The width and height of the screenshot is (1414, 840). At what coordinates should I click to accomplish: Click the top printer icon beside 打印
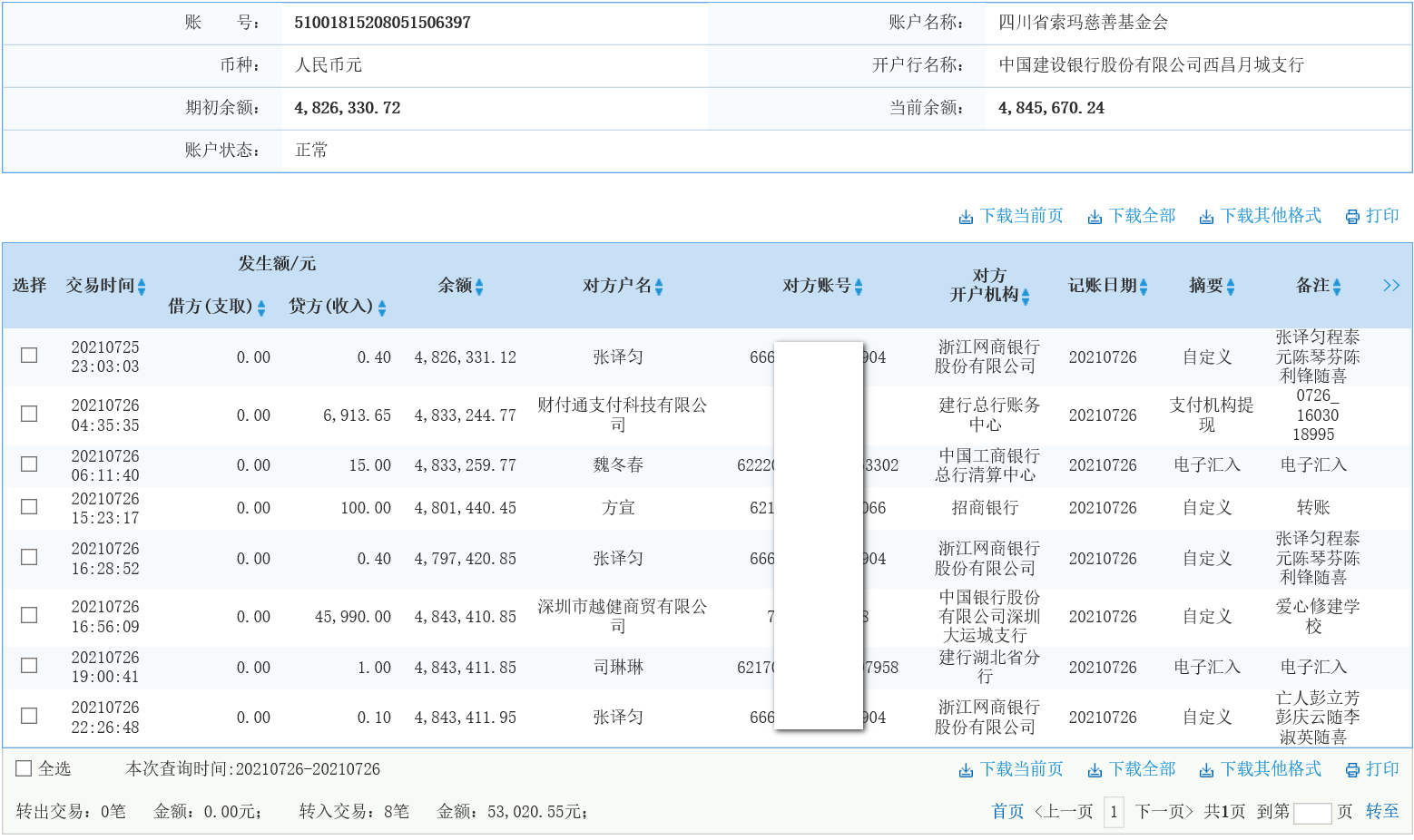pyautogui.click(x=1352, y=217)
